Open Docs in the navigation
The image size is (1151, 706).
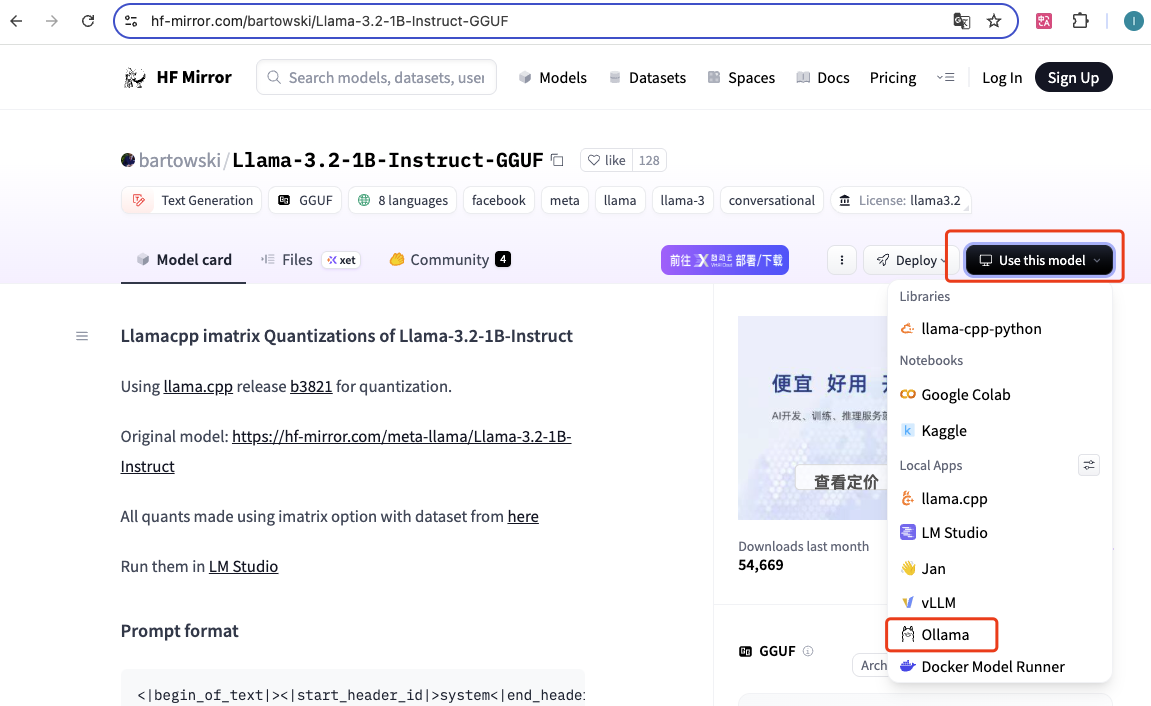tap(823, 78)
